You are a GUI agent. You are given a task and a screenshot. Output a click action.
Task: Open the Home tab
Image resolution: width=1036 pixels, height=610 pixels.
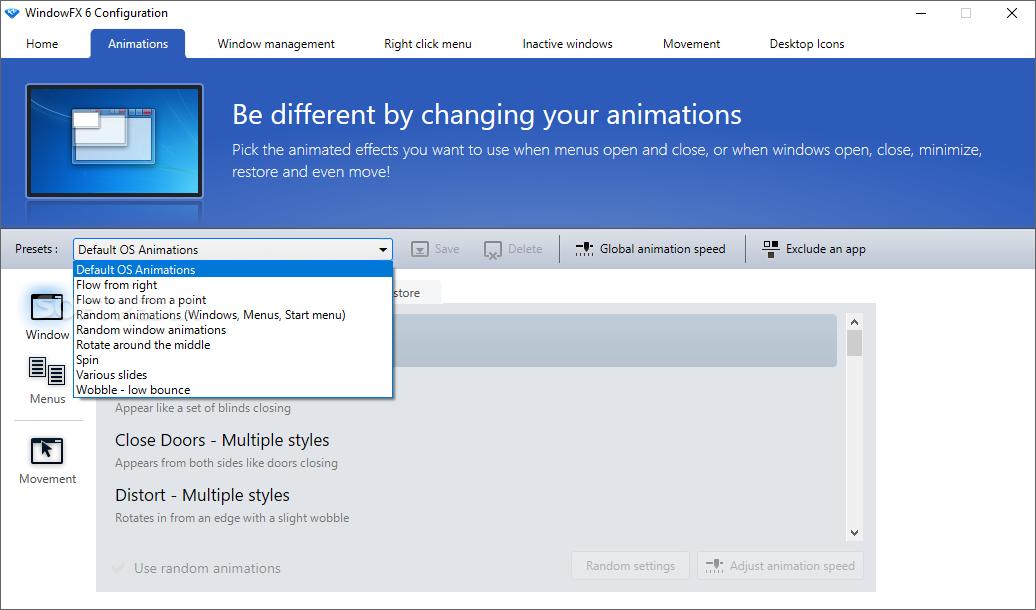point(42,44)
